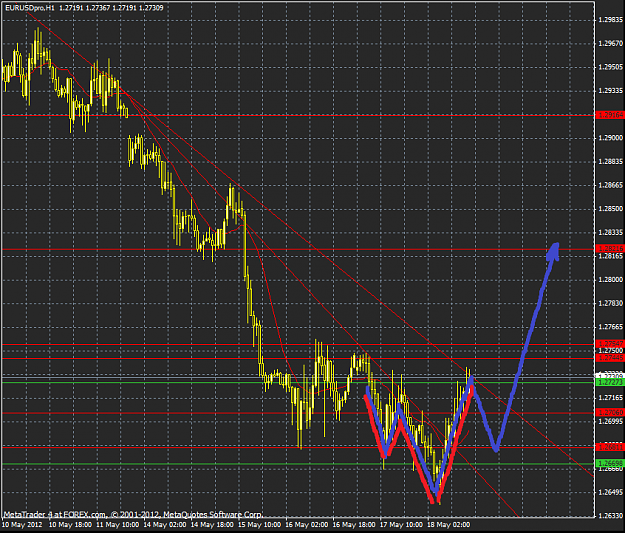Click the 16 May 02:00 time label

coord(307,524)
